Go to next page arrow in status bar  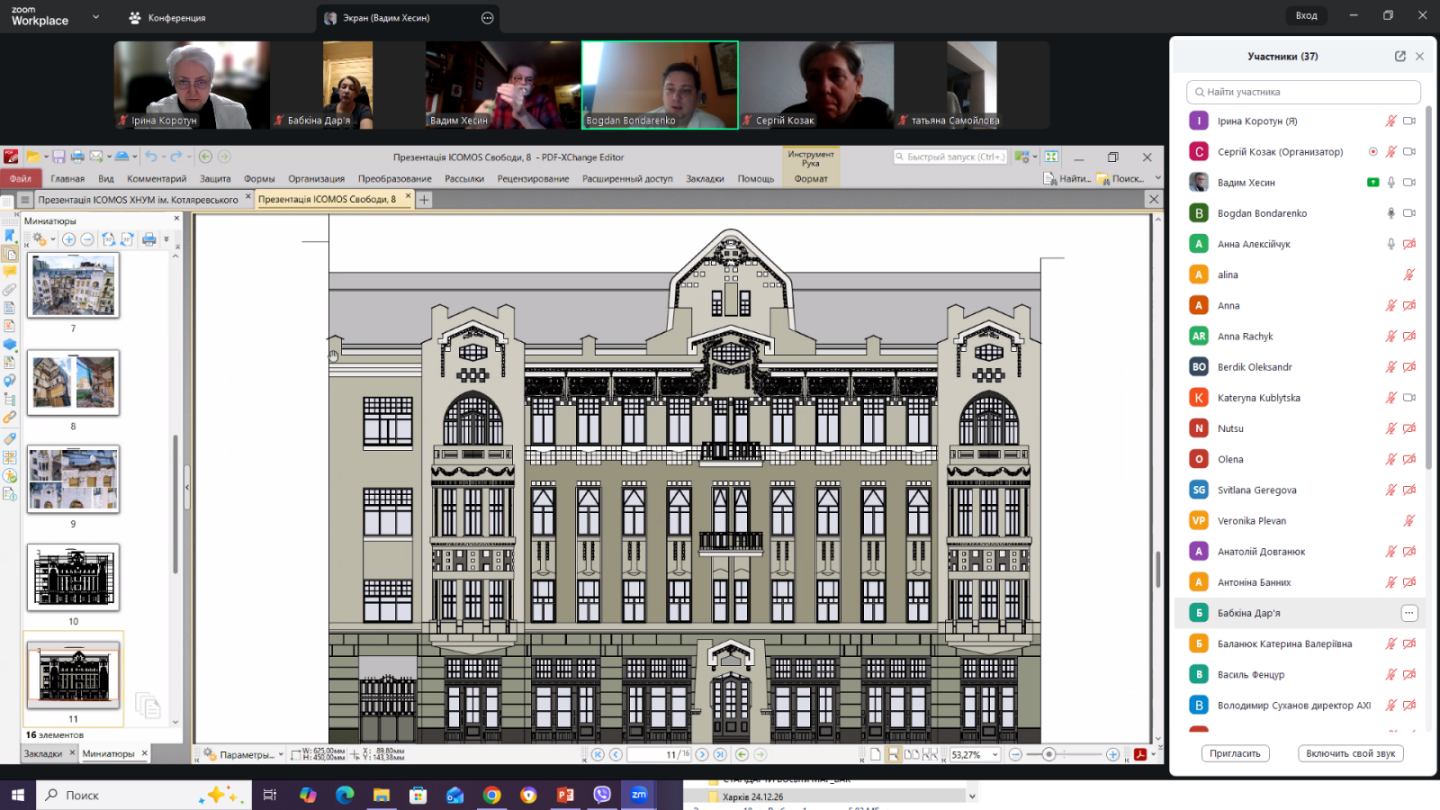[702, 754]
